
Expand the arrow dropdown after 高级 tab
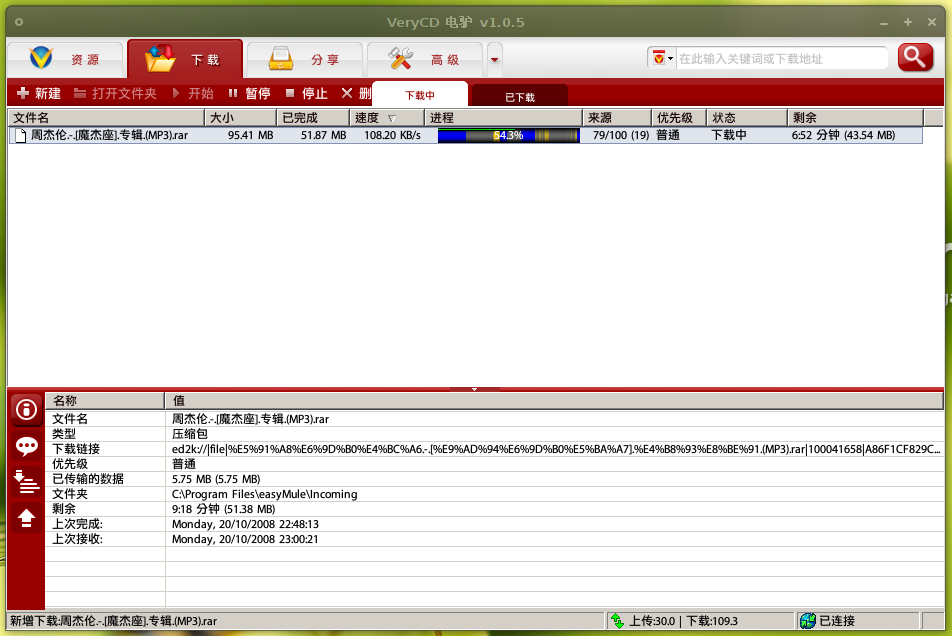(x=494, y=59)
